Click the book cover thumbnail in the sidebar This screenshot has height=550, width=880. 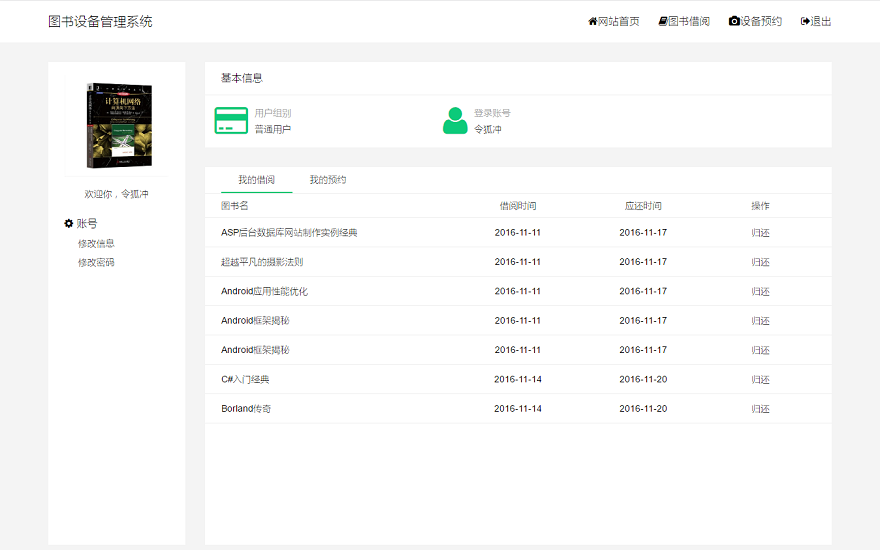pos(119,126)
